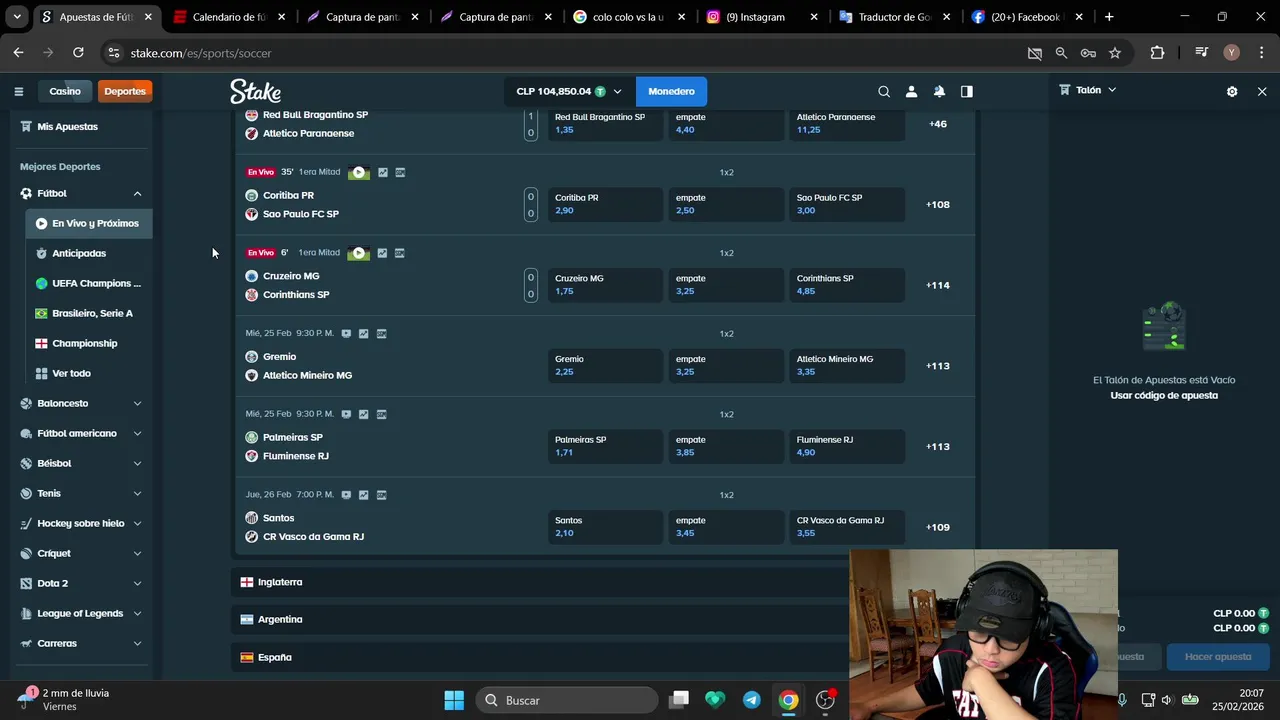Open Mis Apuestas in sidebar
This screenshot has height=720, width=1280.
click(67, 127)
